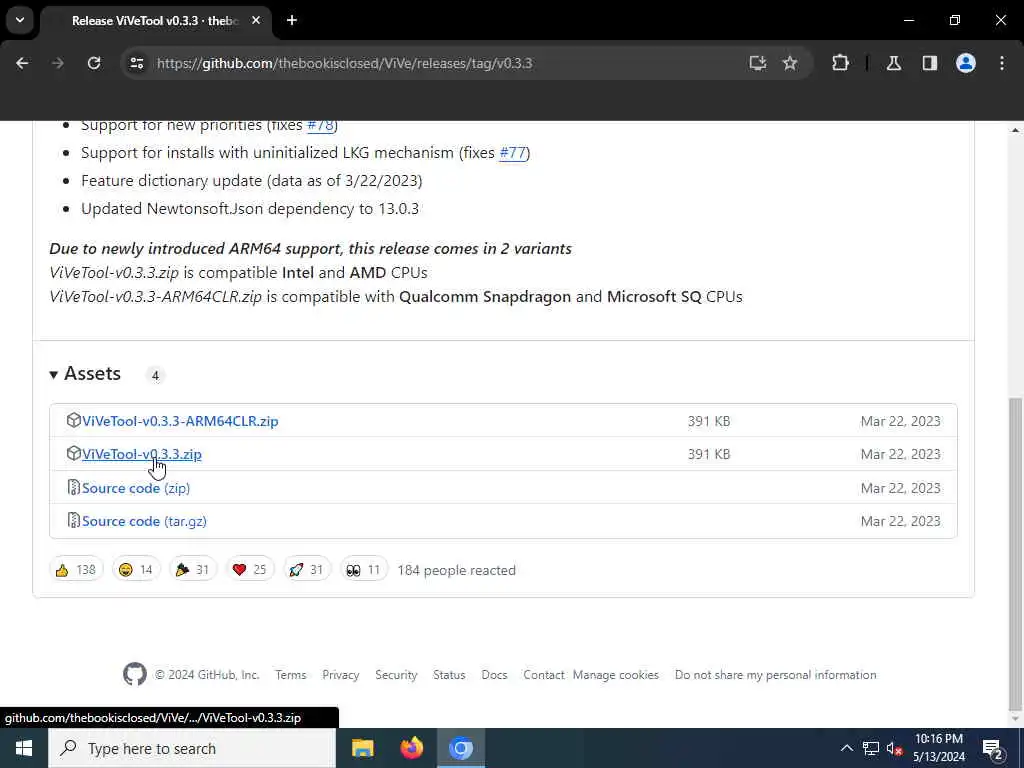This screenshot has width=1024, height=768.
Task: Click the Assets count badge 4
Action: [155, 376]
